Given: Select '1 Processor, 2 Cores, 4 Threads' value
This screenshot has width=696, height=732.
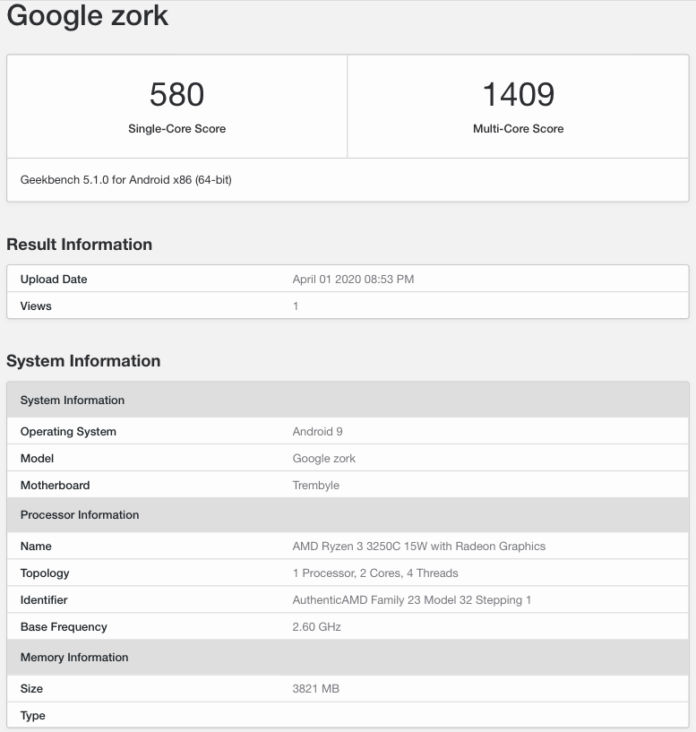Looking at the screenshot, I should 375,573.
